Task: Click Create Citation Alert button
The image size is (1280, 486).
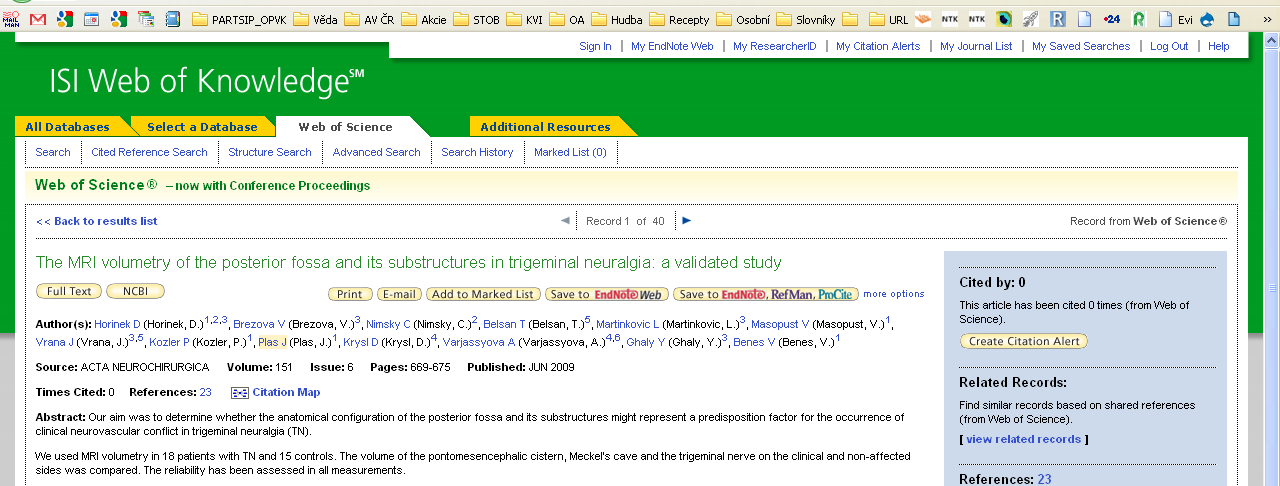Action: [1023, 341]
